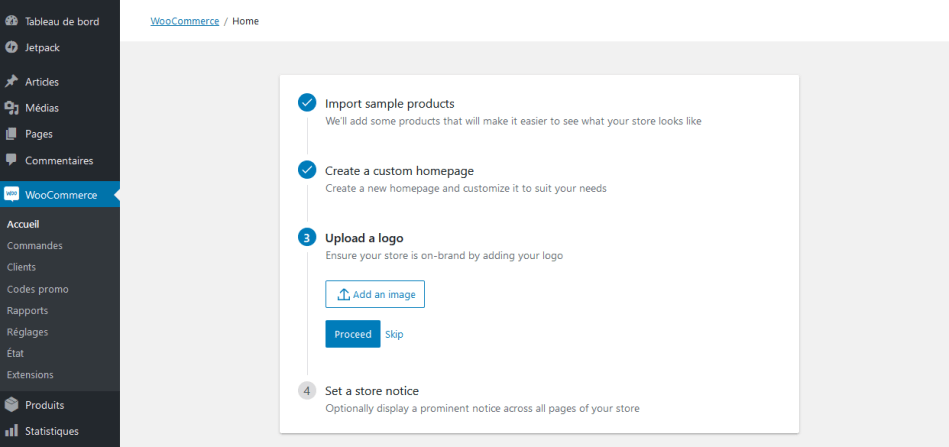Follow the WooCommerce breadcrumb link

185,21
